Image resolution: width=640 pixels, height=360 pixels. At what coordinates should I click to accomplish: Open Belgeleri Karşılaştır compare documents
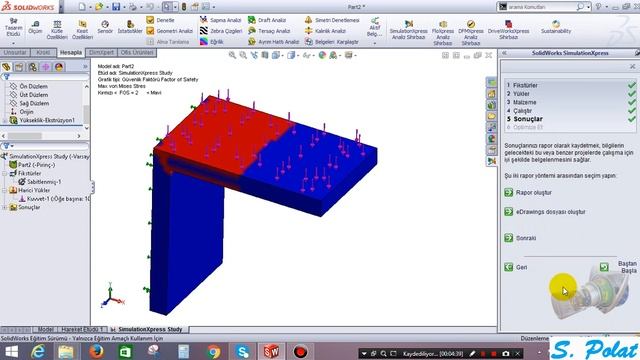coord(332,42)
